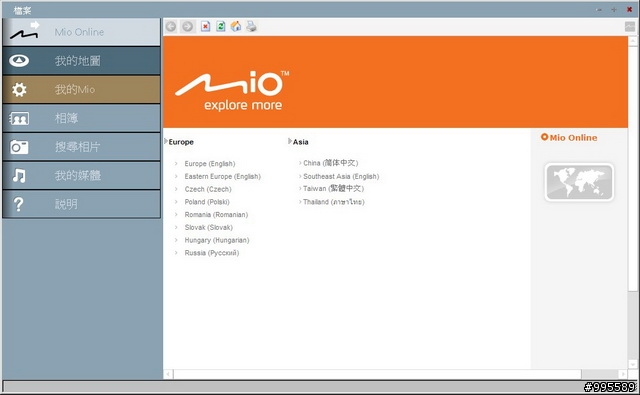Click the question mark icon beside 說明

18,204
